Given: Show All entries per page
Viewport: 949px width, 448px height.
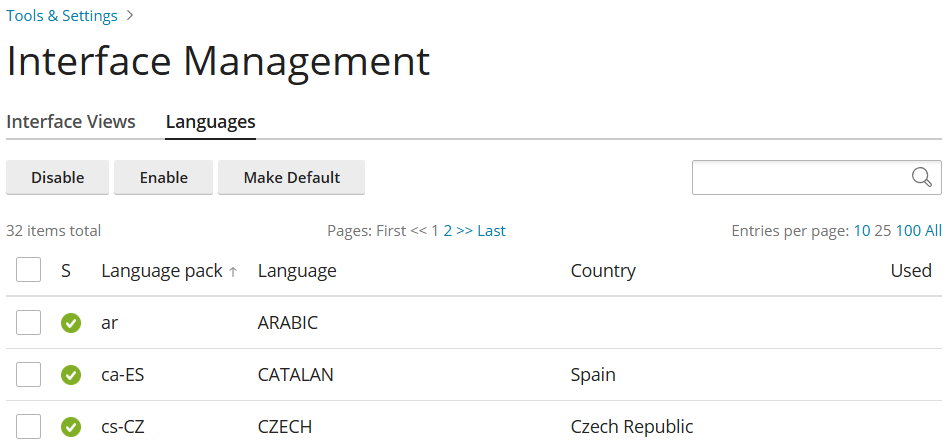Looking at the screenshot, I should (x=933, y=231).
